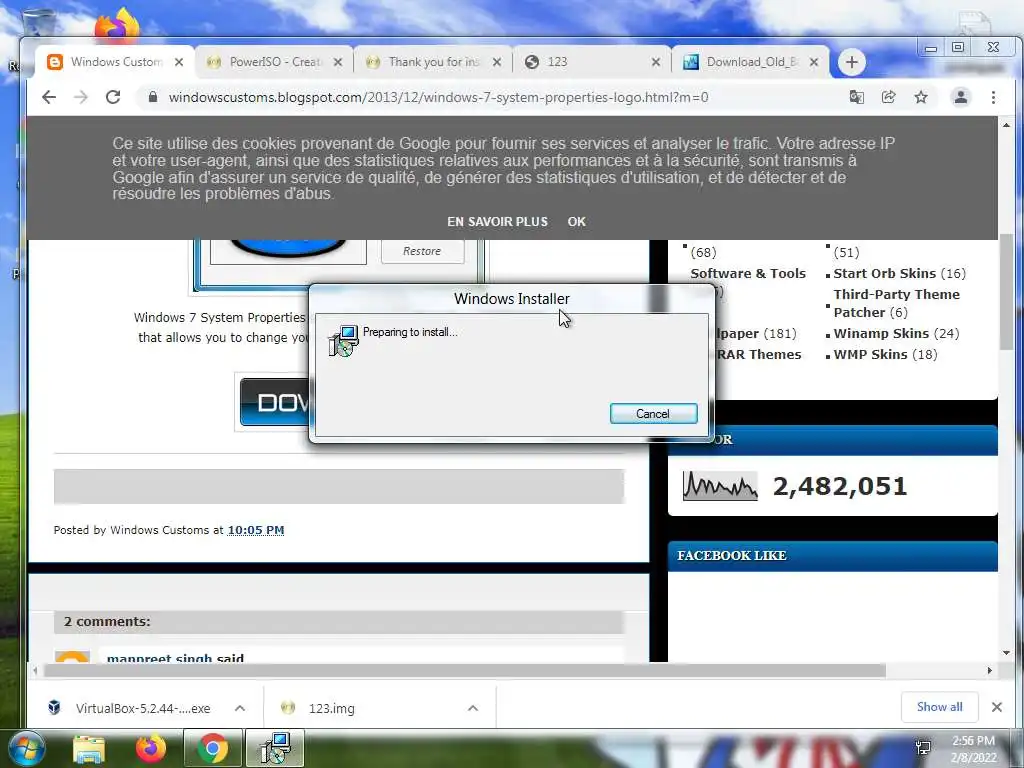
Task: Close the Download_Old_B tab
Action: (x=814, y=62)
